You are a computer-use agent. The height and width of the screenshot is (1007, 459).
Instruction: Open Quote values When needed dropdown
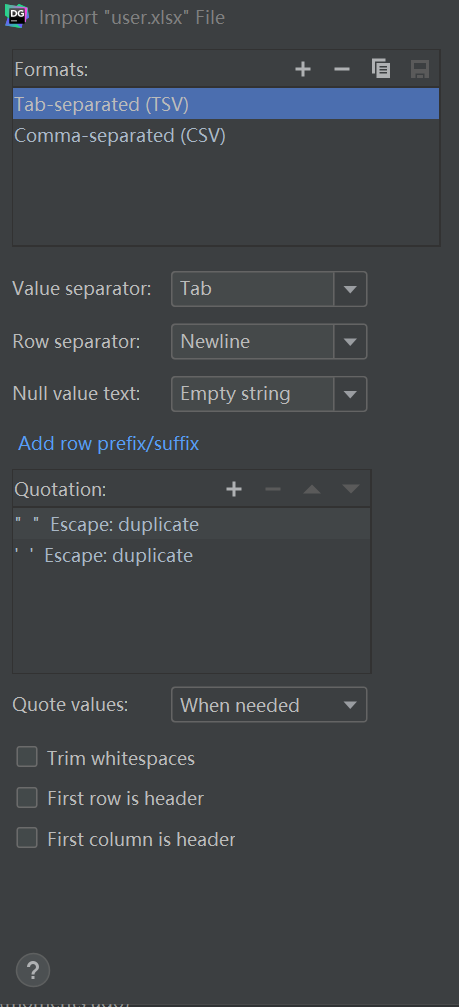[269, 705]
